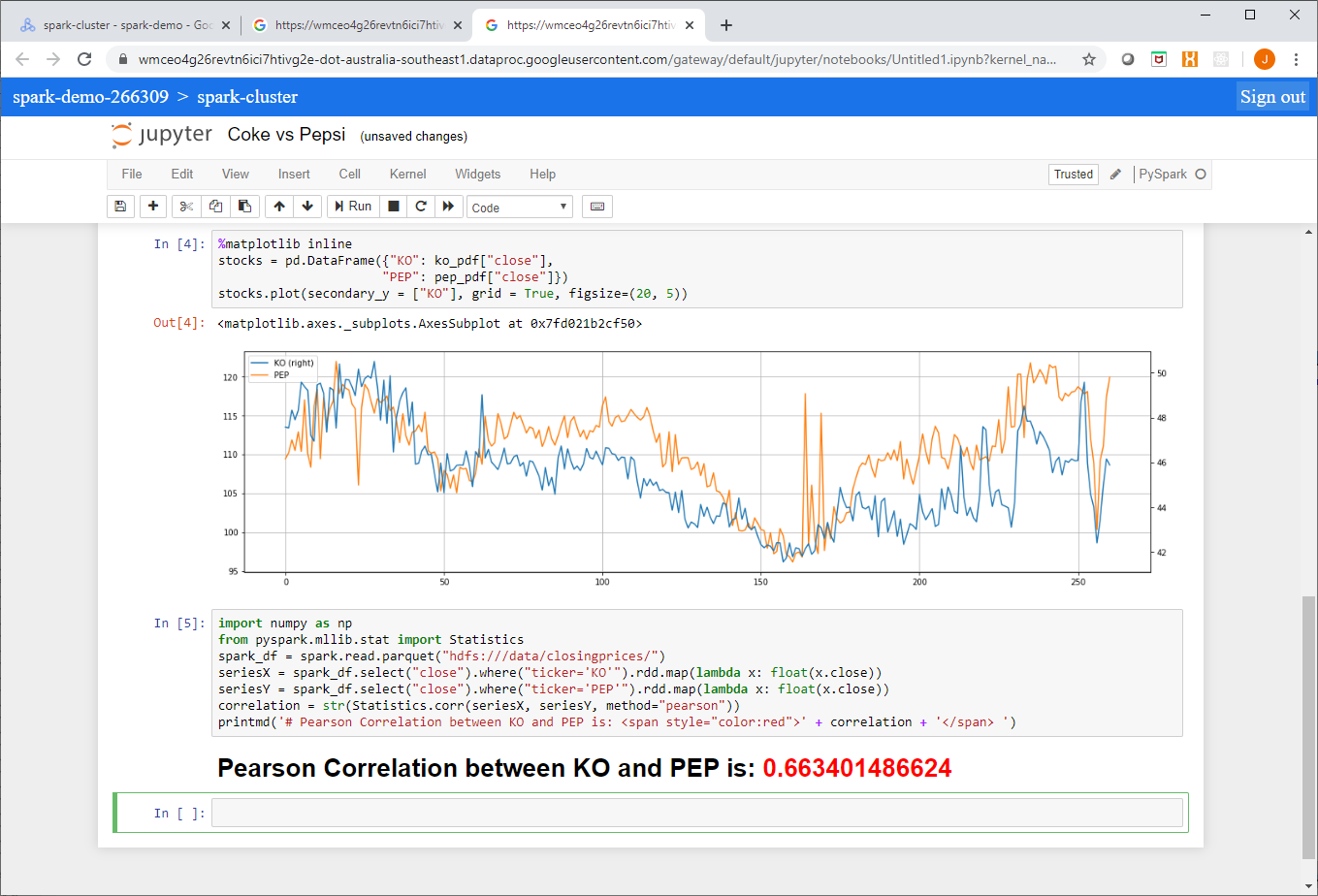Go forward in browser history
The image size is (1318, 896).
(x=53, y=59)
